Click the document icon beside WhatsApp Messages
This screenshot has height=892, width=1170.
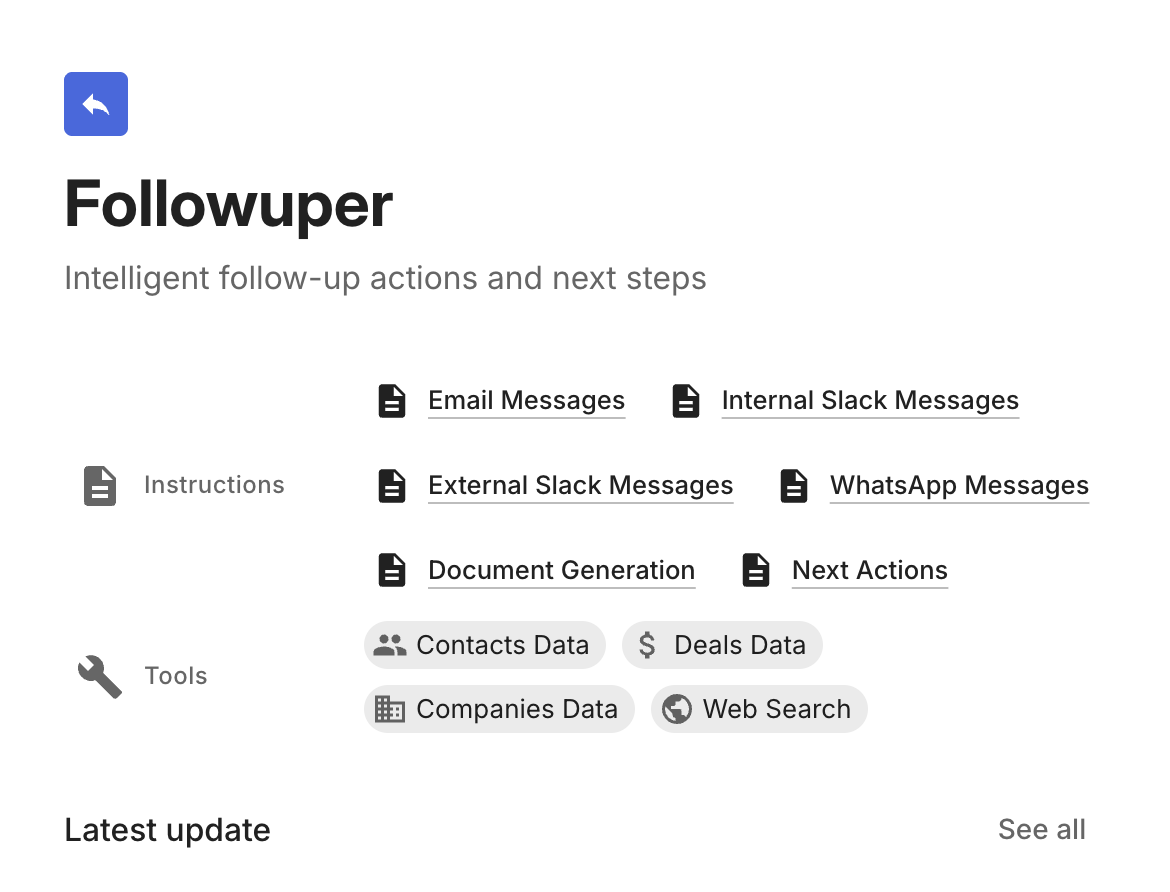click(794, 486)
